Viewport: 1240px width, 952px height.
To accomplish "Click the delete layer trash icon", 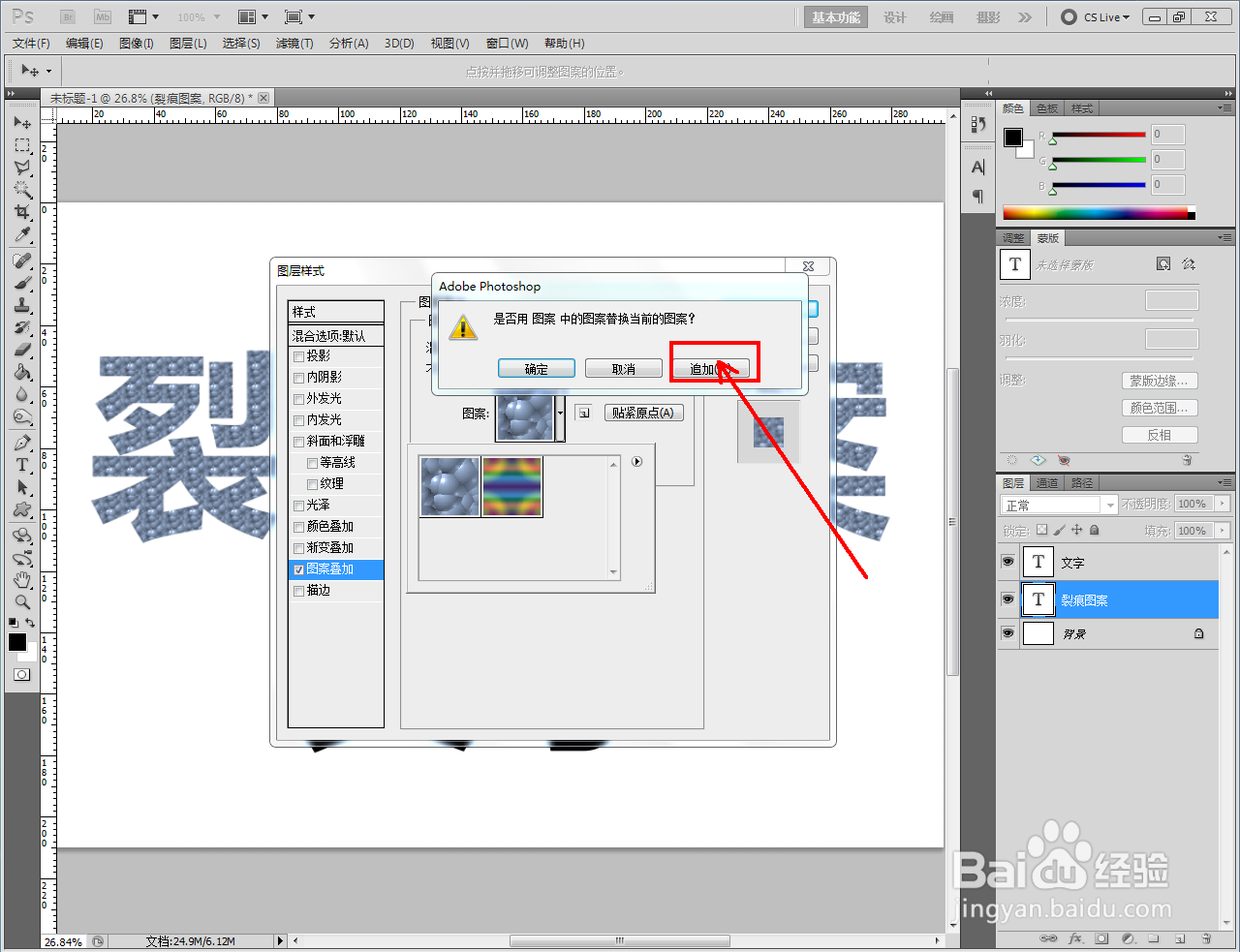I will click(1206, 939).
